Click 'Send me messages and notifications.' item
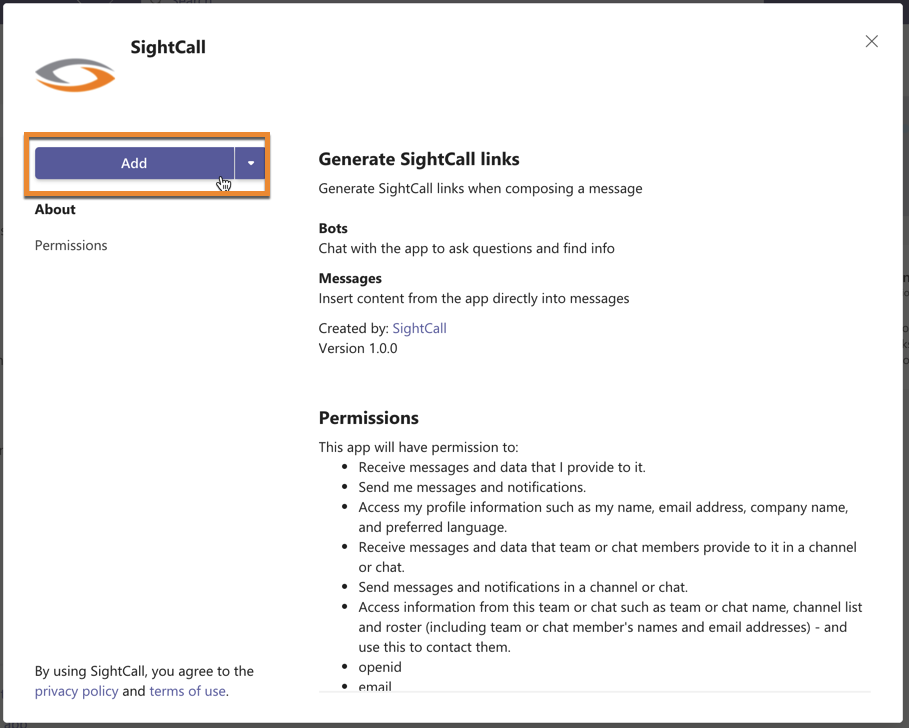909x728 pixels. 472,487
